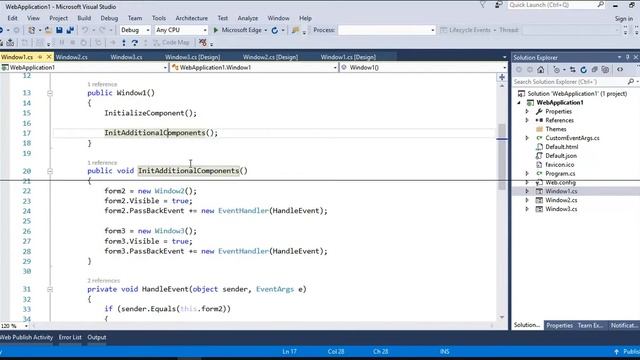Click Sync with Active Document icon
640x360 pixels.
coord(573,70)
